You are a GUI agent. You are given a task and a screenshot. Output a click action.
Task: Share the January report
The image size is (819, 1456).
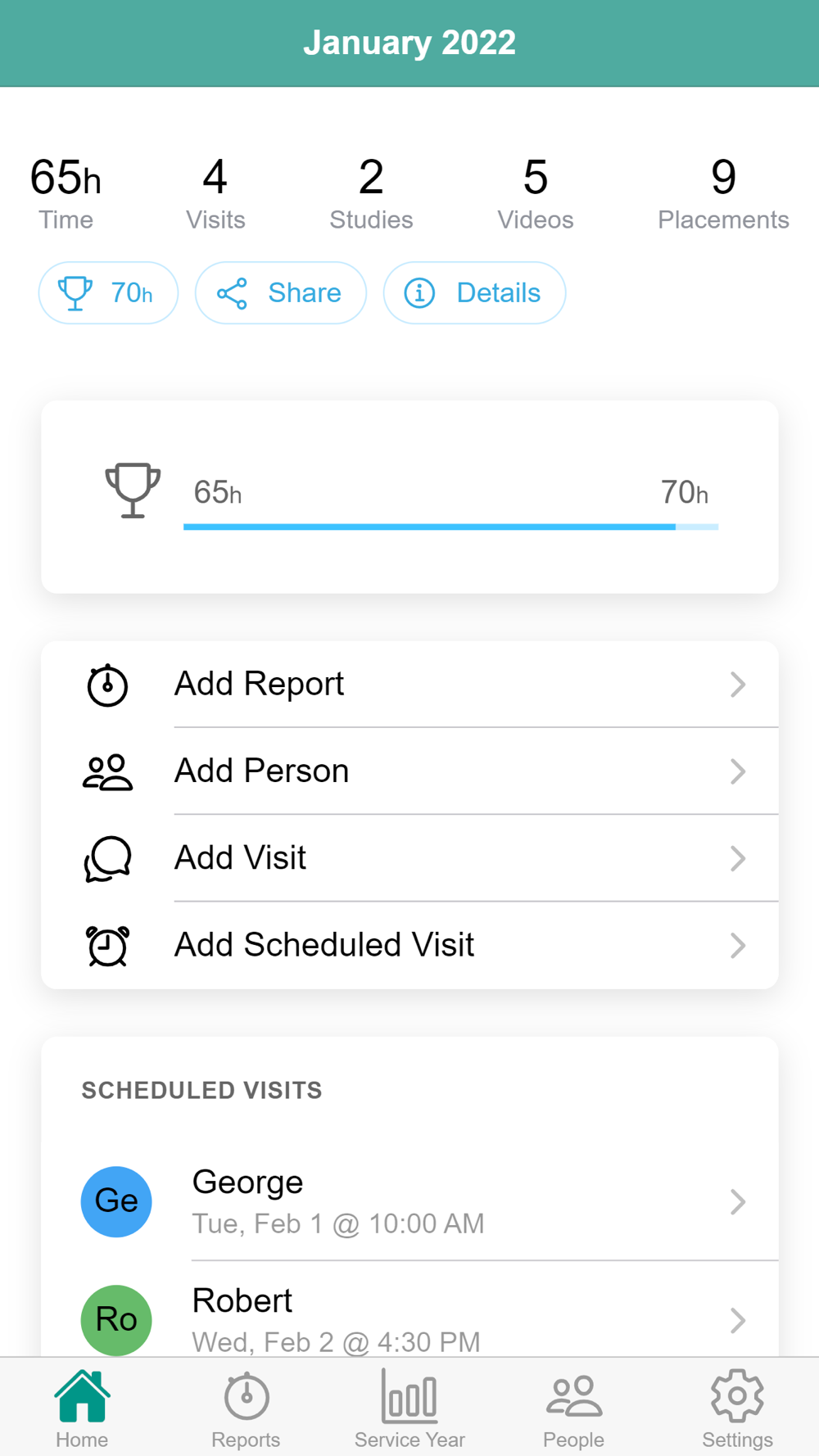coord(280,293)
